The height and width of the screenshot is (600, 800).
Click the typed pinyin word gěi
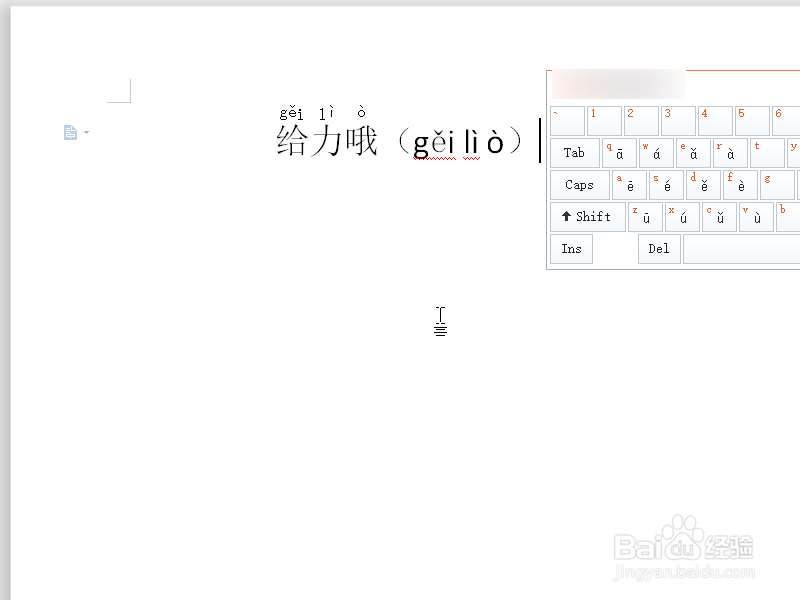[434, 144]
